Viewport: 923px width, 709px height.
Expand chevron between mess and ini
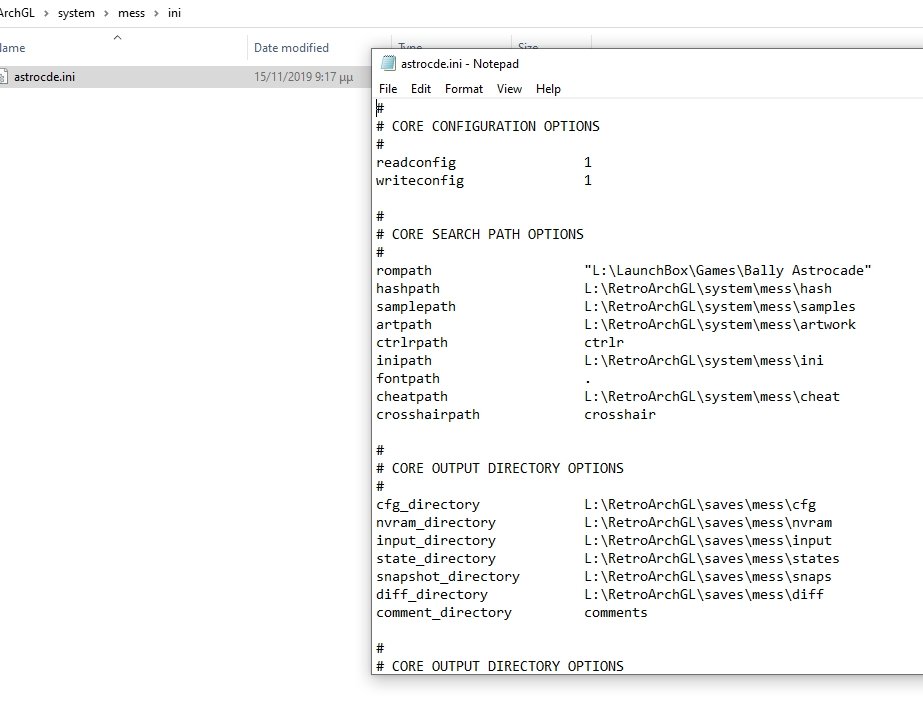point(156,13)
